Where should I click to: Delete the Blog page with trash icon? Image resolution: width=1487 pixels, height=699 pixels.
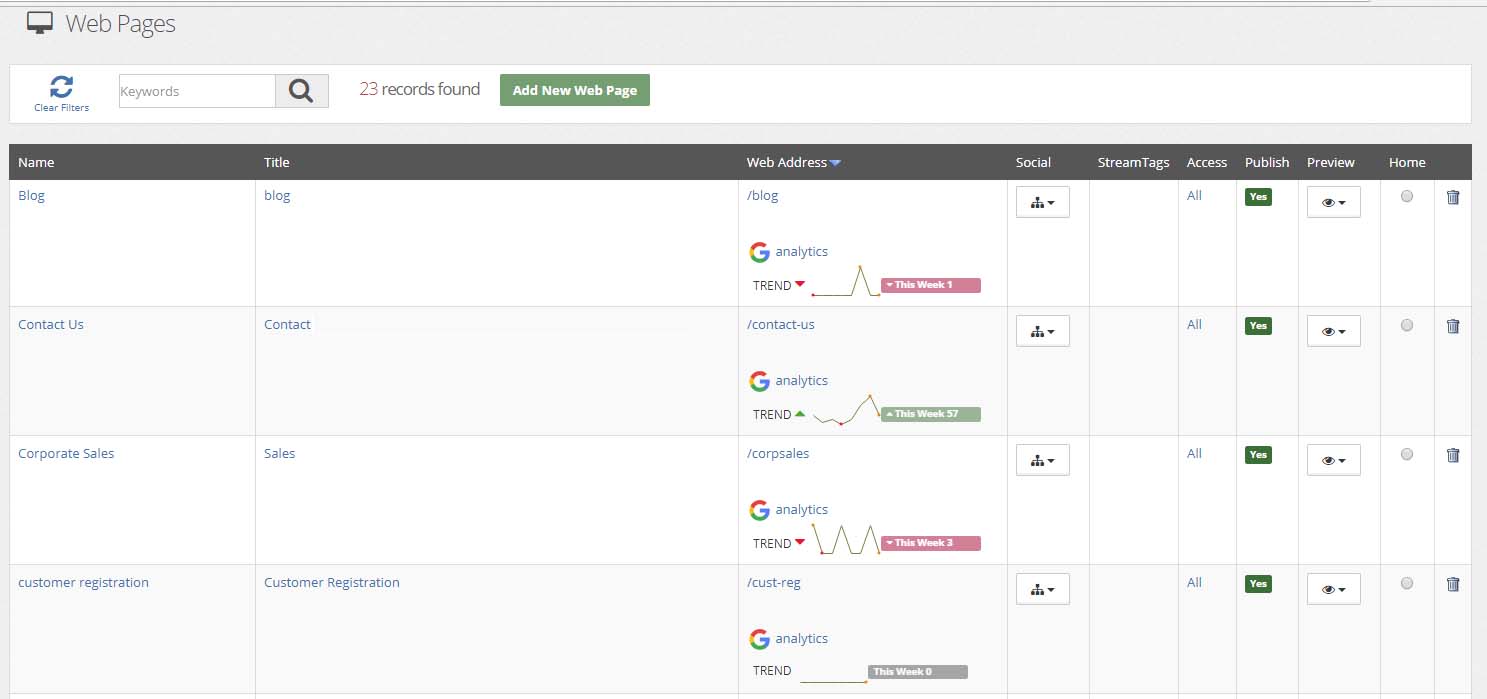[x=1453, y=197]
